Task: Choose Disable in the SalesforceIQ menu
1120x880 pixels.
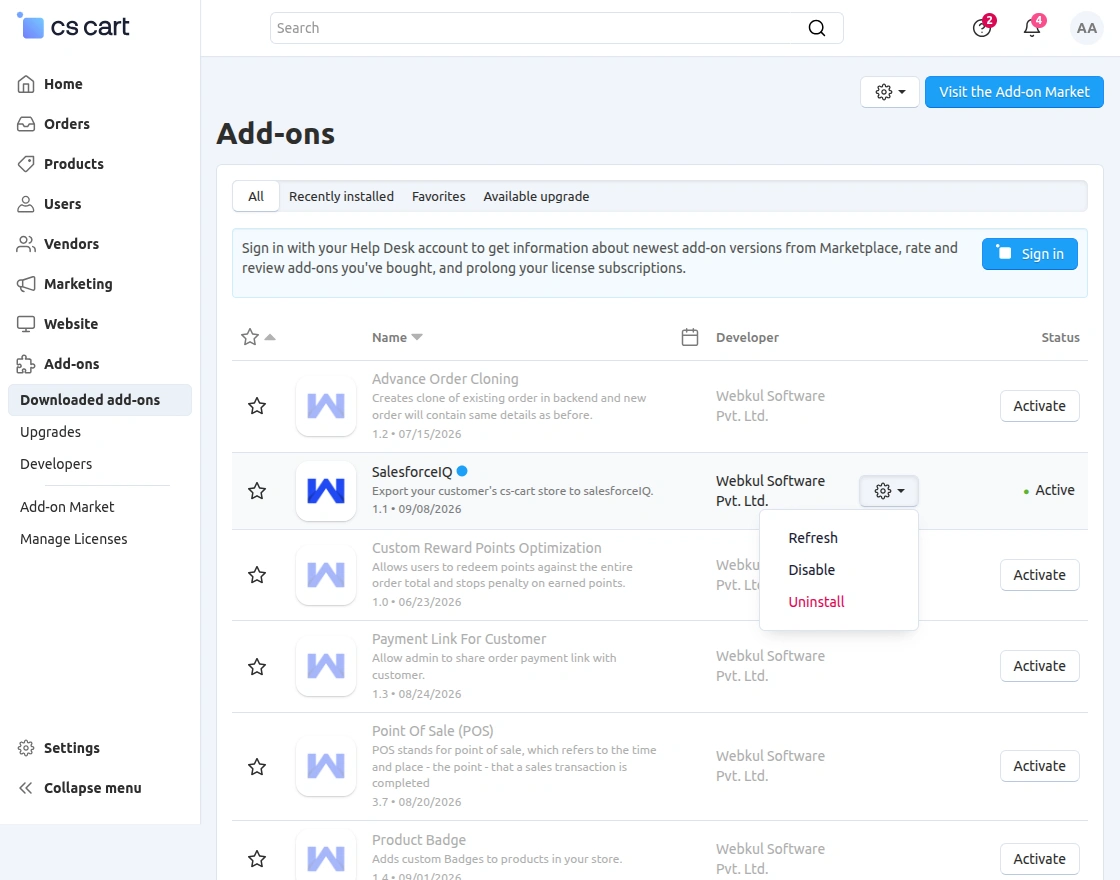Action: (811, 570)
